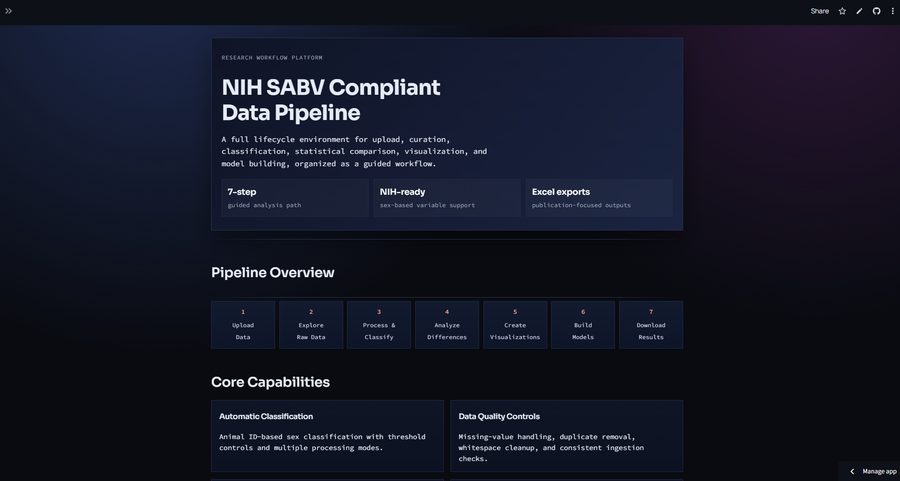Click 'Missing-value handling, duplicate removal' description
The height and width of the screenshot is (481, 900).
[551, 448]
